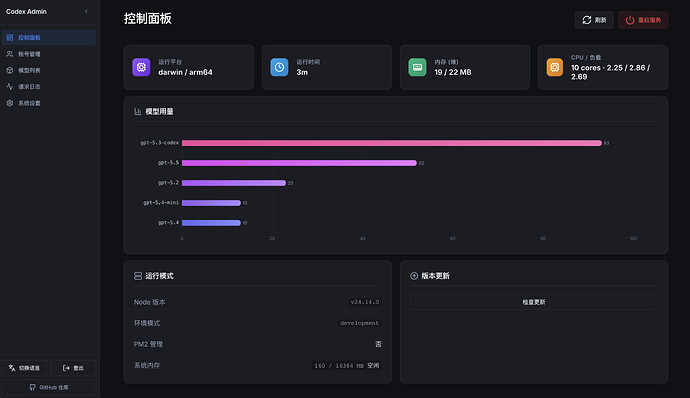Click the darwin / arm64 platform value

pyautogui.click(x=185, y=72)
